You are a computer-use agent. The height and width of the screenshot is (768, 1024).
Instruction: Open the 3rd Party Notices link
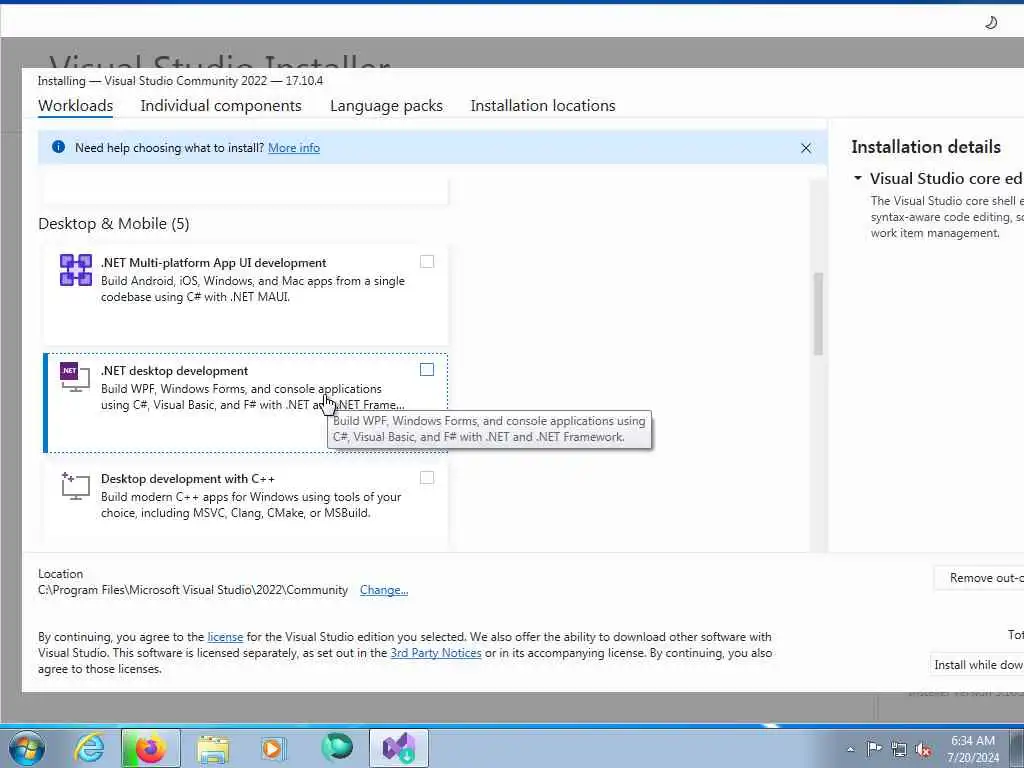click(x=436, y=653)
